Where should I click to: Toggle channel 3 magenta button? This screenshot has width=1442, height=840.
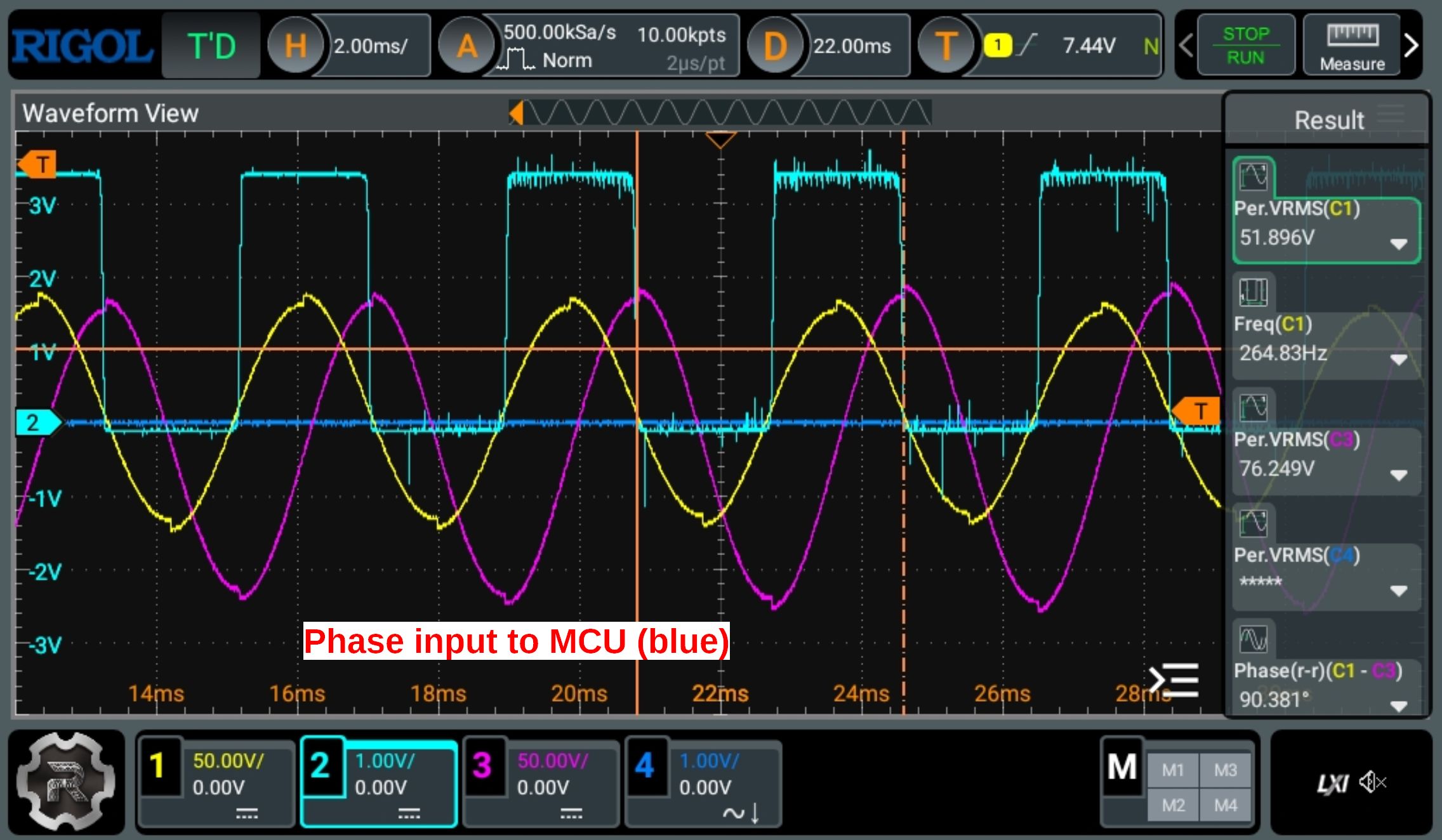(x=482, y=766)
